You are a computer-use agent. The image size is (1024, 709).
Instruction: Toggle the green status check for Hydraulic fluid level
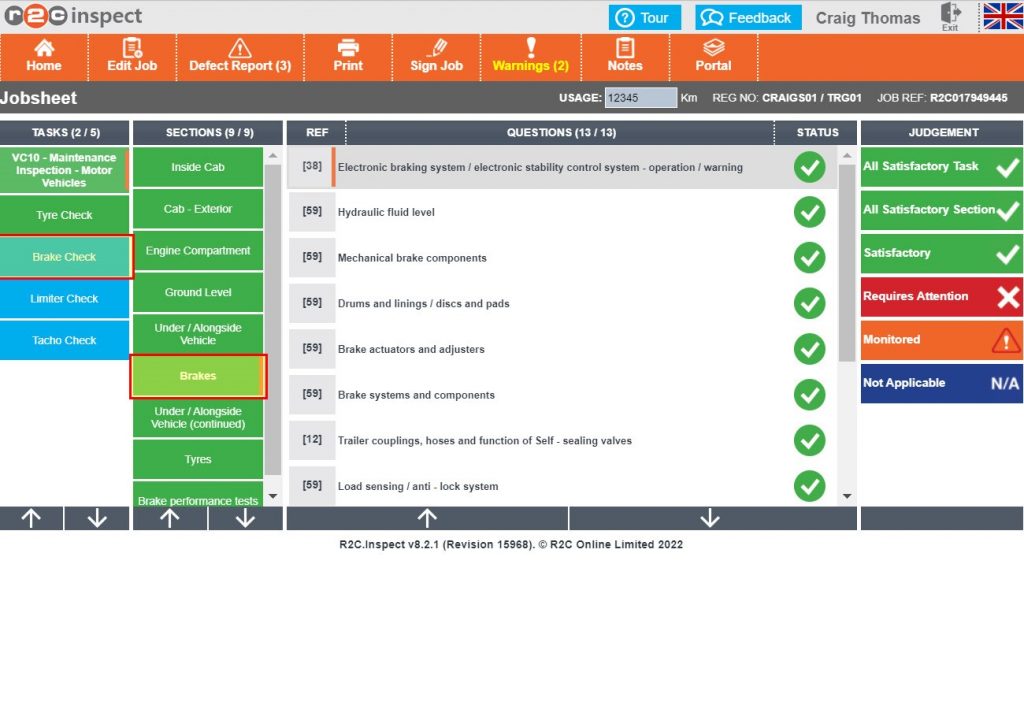(810, 211)
